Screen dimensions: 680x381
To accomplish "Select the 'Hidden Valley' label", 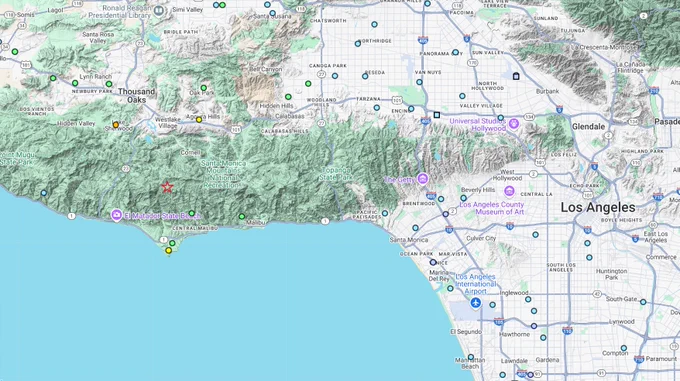I will coord(76,124).
